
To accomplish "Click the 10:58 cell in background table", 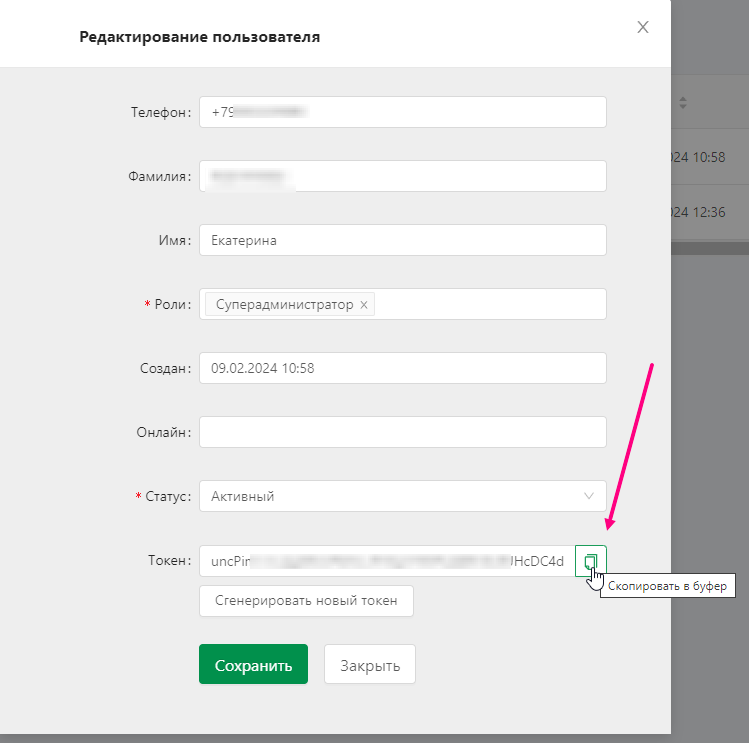I will click(x=699, y=157).
